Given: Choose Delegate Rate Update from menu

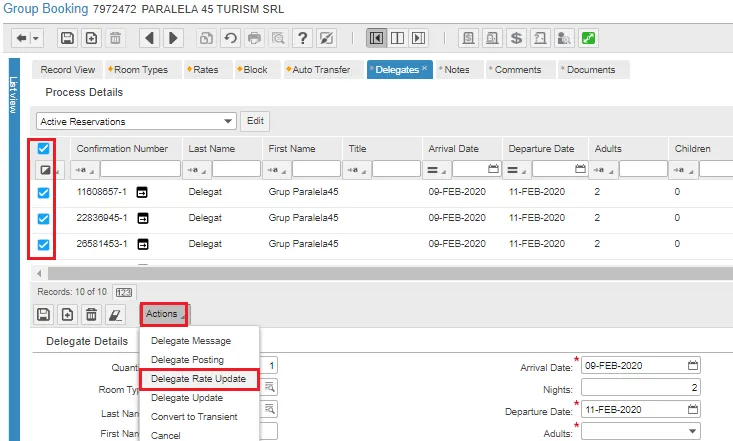Looking at the screenshot, I should (x=198, y=379).
